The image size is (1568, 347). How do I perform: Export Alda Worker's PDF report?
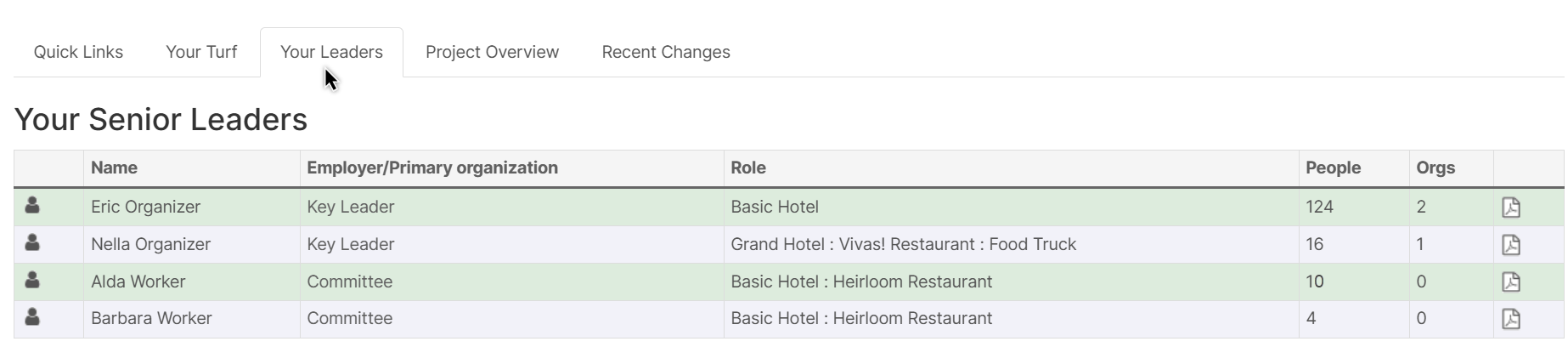1510,282
